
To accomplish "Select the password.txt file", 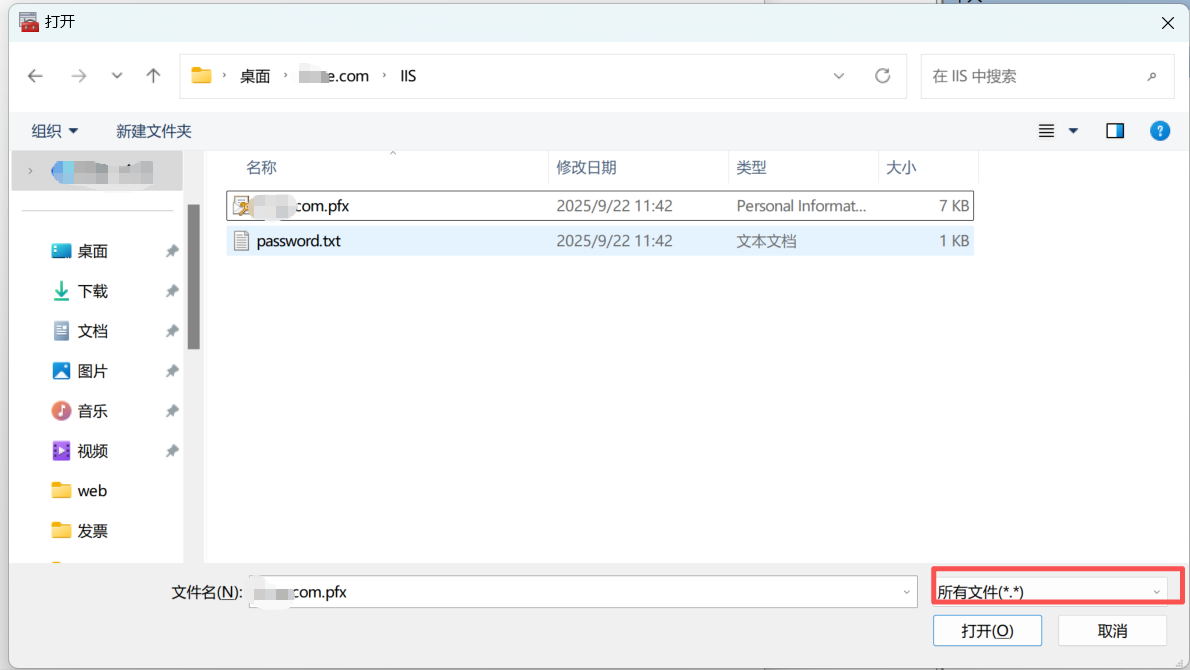I will click(298, 241).
